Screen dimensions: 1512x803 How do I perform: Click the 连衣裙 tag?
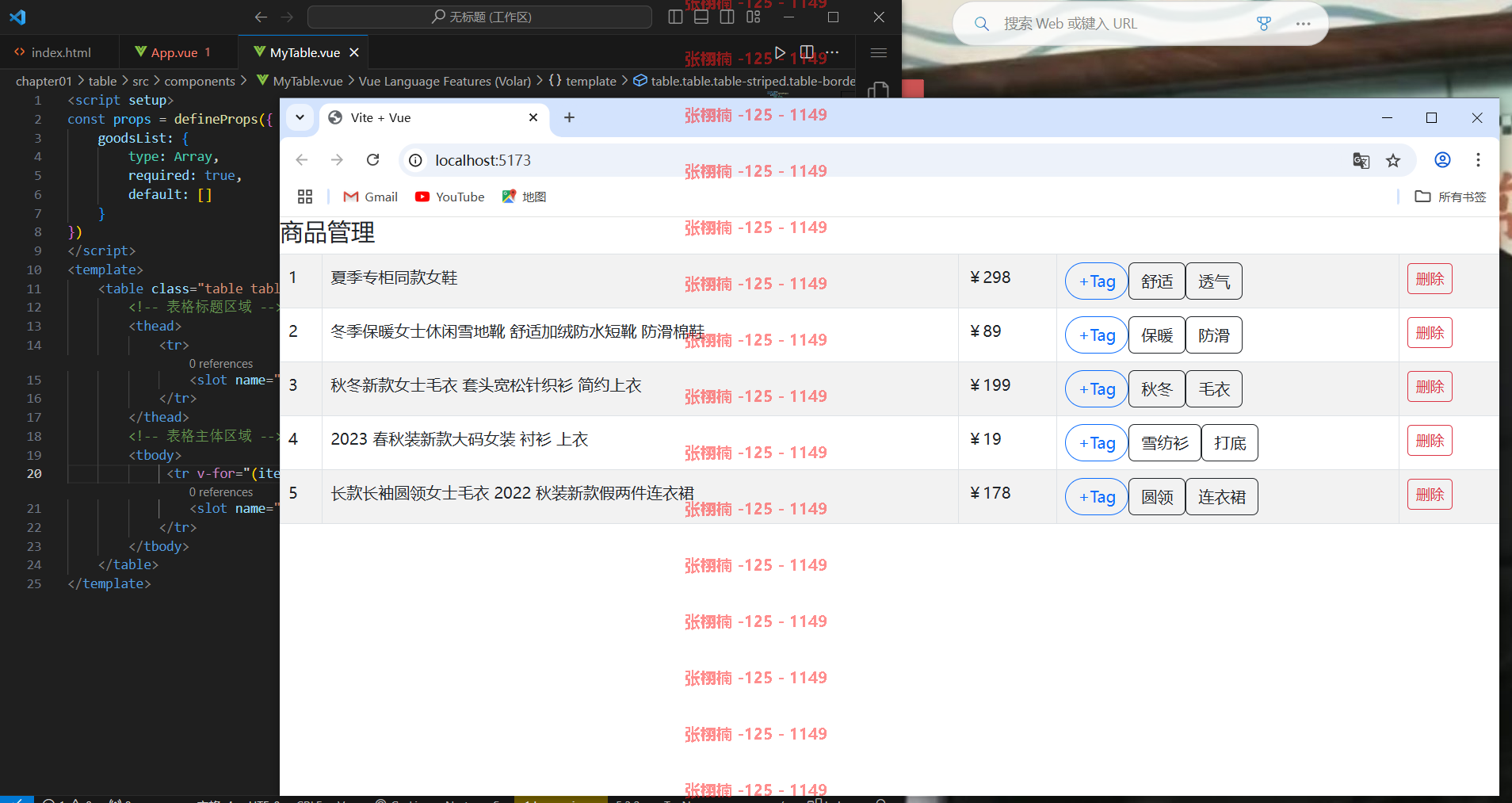coord(1222,497)
